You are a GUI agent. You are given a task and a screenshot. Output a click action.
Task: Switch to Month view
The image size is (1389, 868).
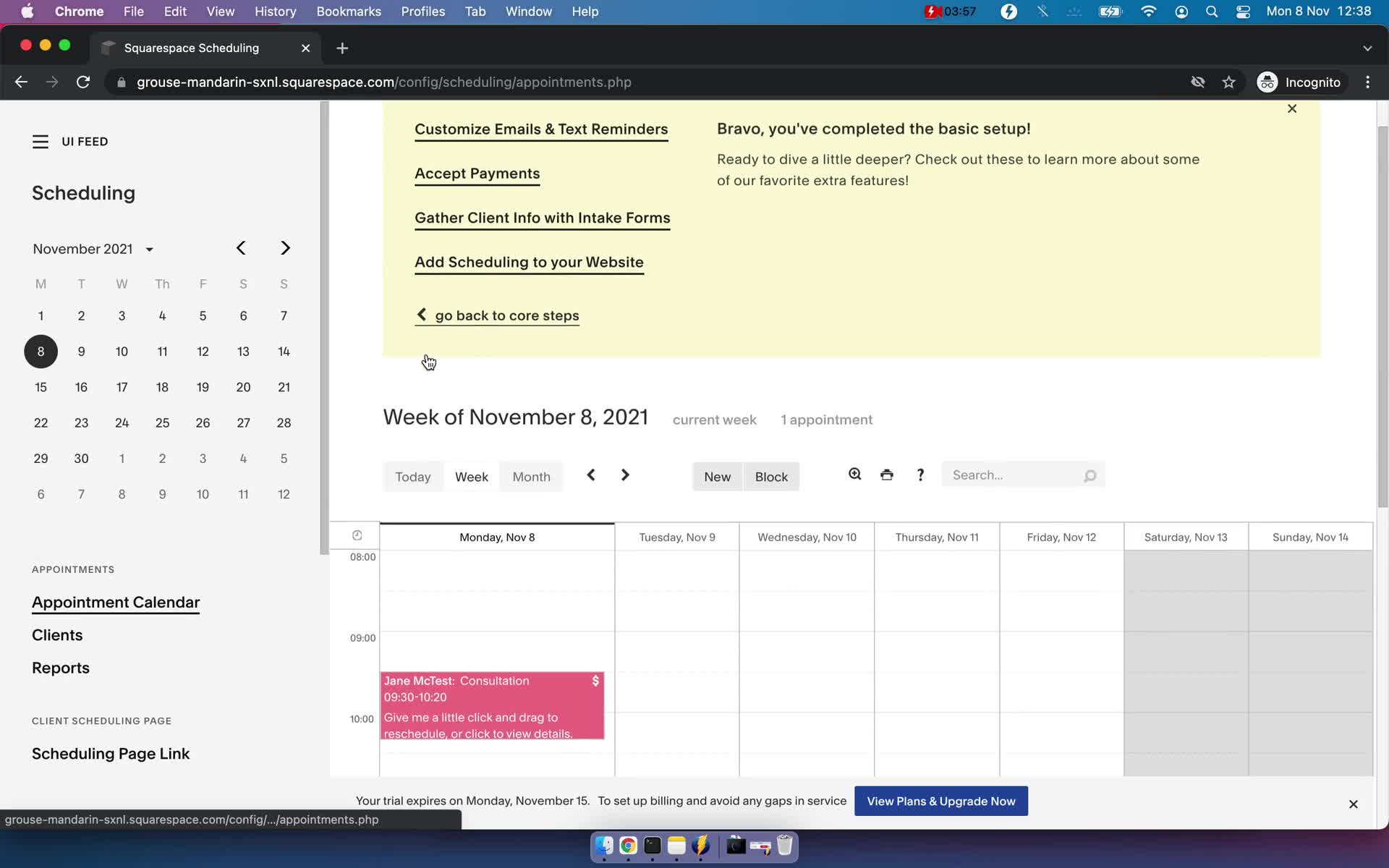click(x=532, y=477)
